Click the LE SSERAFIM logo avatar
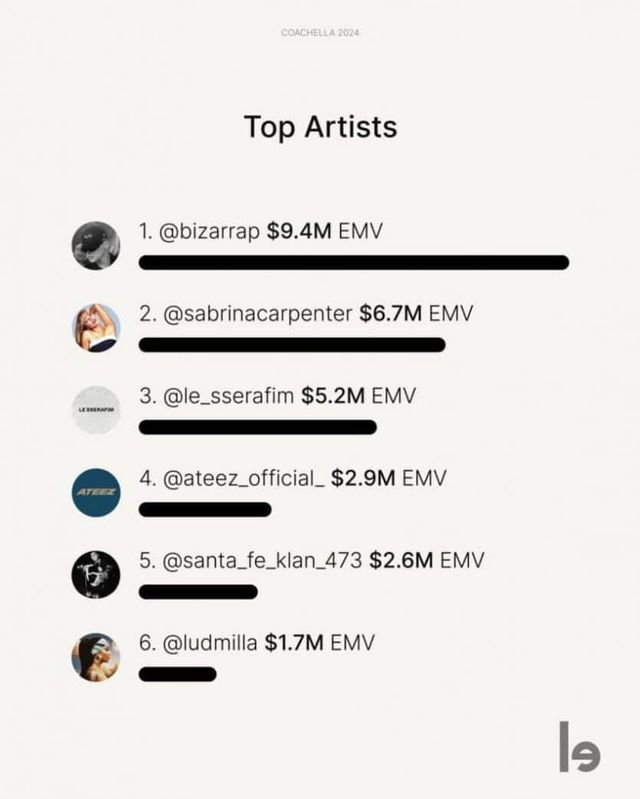 point(96,410)
